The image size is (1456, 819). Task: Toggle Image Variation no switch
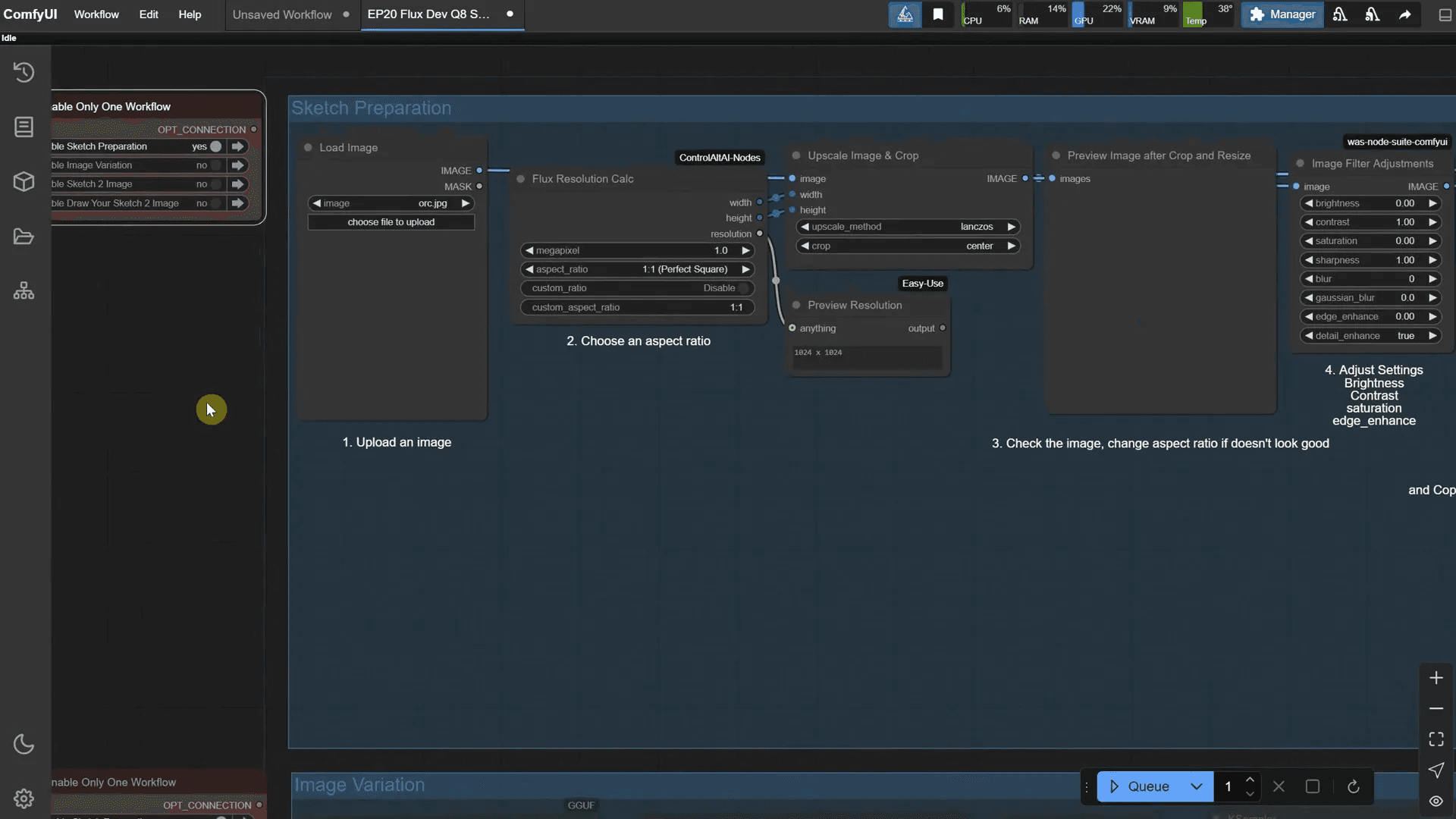pos(216,165)
